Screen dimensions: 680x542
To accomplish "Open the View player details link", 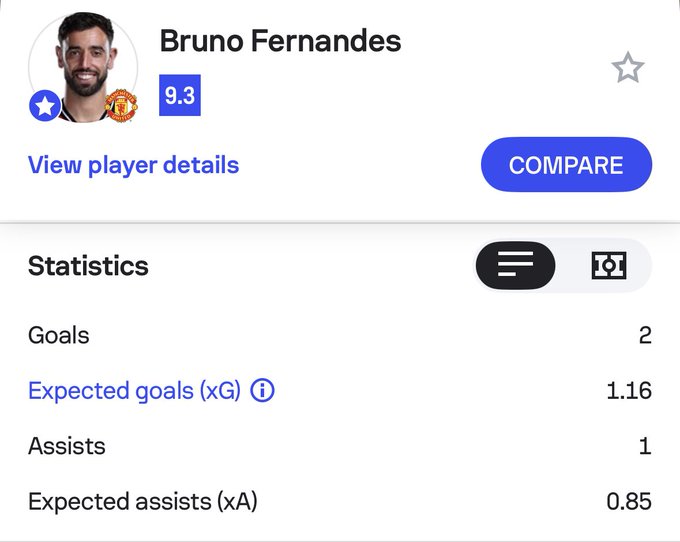I will 133,165.
